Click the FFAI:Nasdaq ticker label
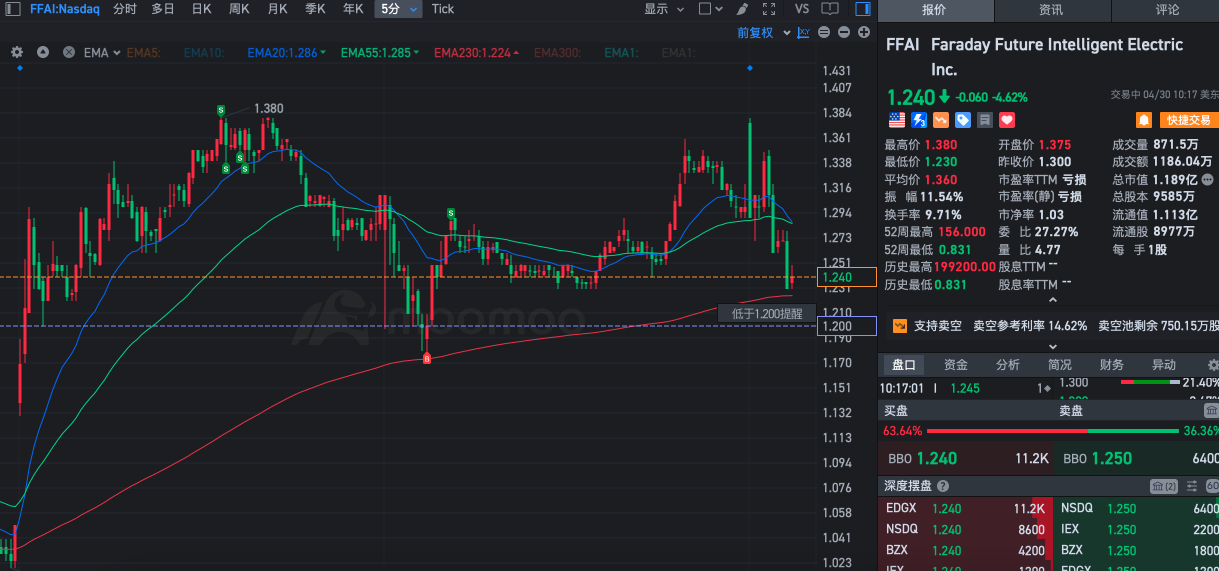 coord(64,9)
